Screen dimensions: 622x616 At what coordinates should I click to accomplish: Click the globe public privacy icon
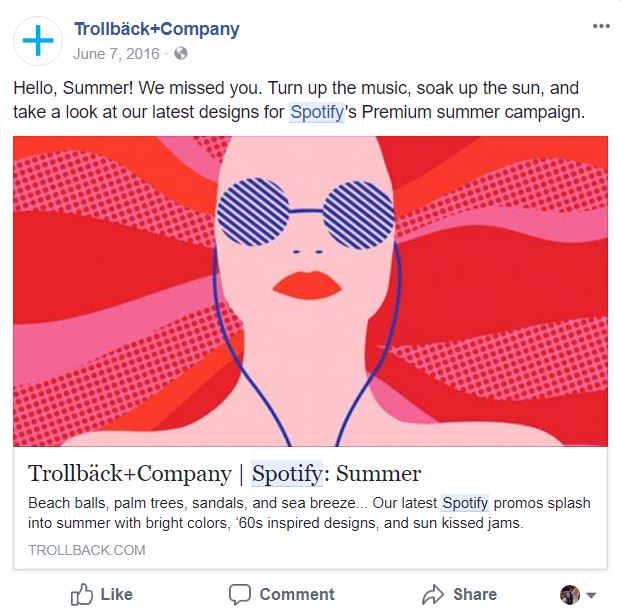[180, 53]
